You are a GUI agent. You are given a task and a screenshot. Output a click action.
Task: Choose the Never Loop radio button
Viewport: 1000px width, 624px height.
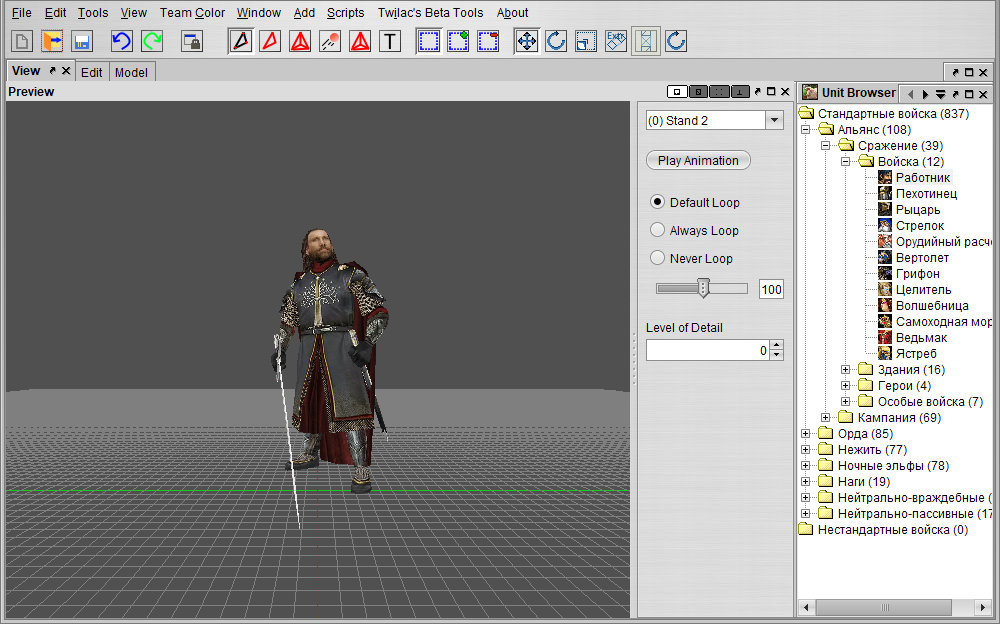(x=657, y=258)
